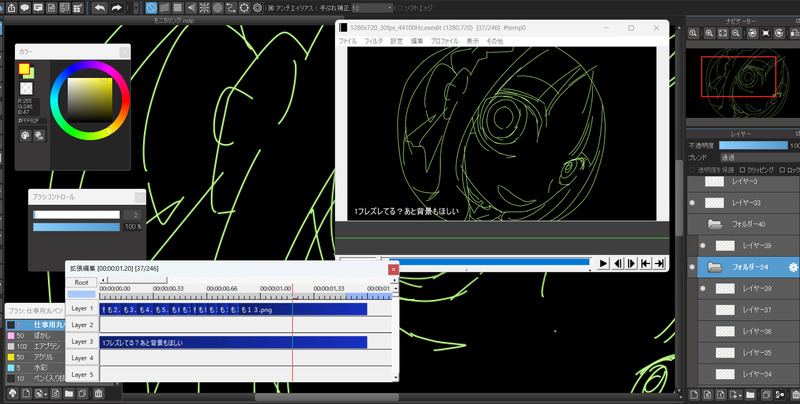Toggle the クリッピング checkbox
The height and width of the screenshot is (404, 800).
point(742,170)
